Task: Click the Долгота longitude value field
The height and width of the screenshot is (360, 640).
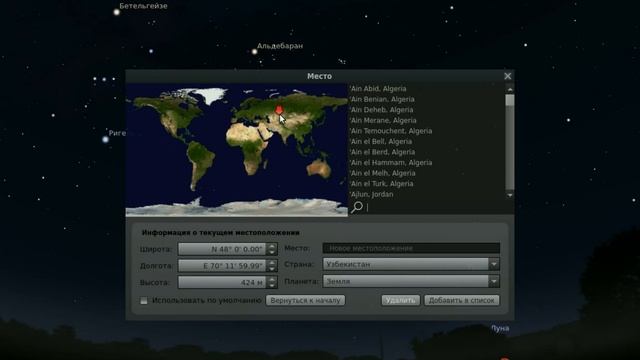Action: click(223, 266)
